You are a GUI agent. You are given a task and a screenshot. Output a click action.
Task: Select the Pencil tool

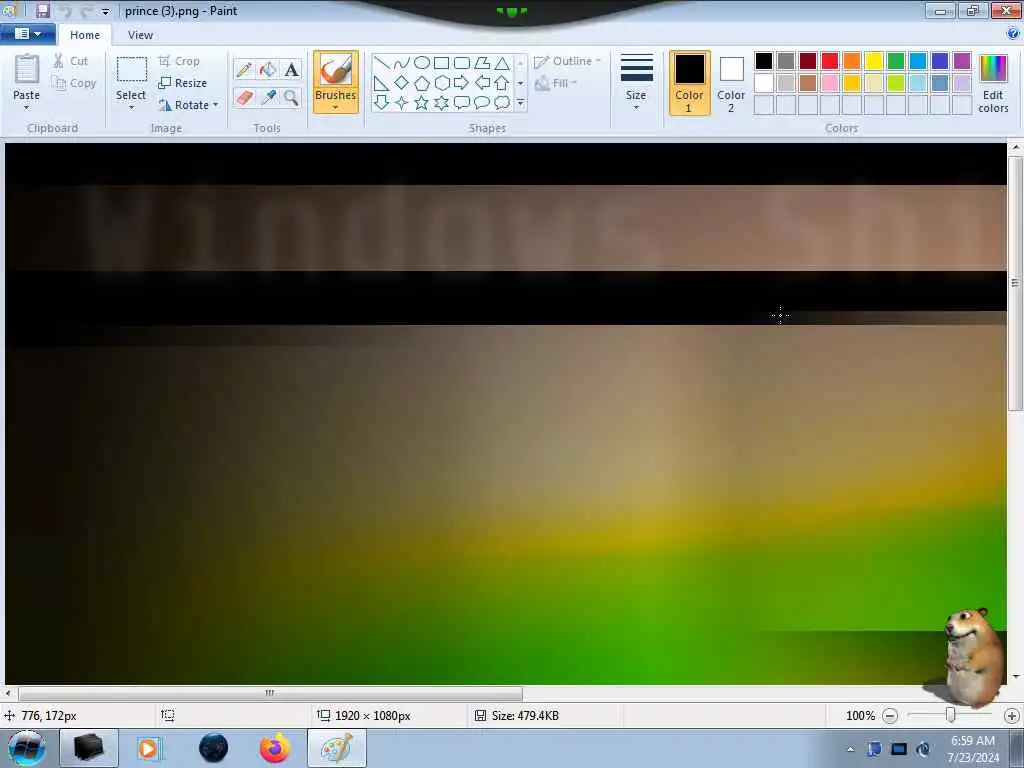pyautogui.click(x=244, y=69)
